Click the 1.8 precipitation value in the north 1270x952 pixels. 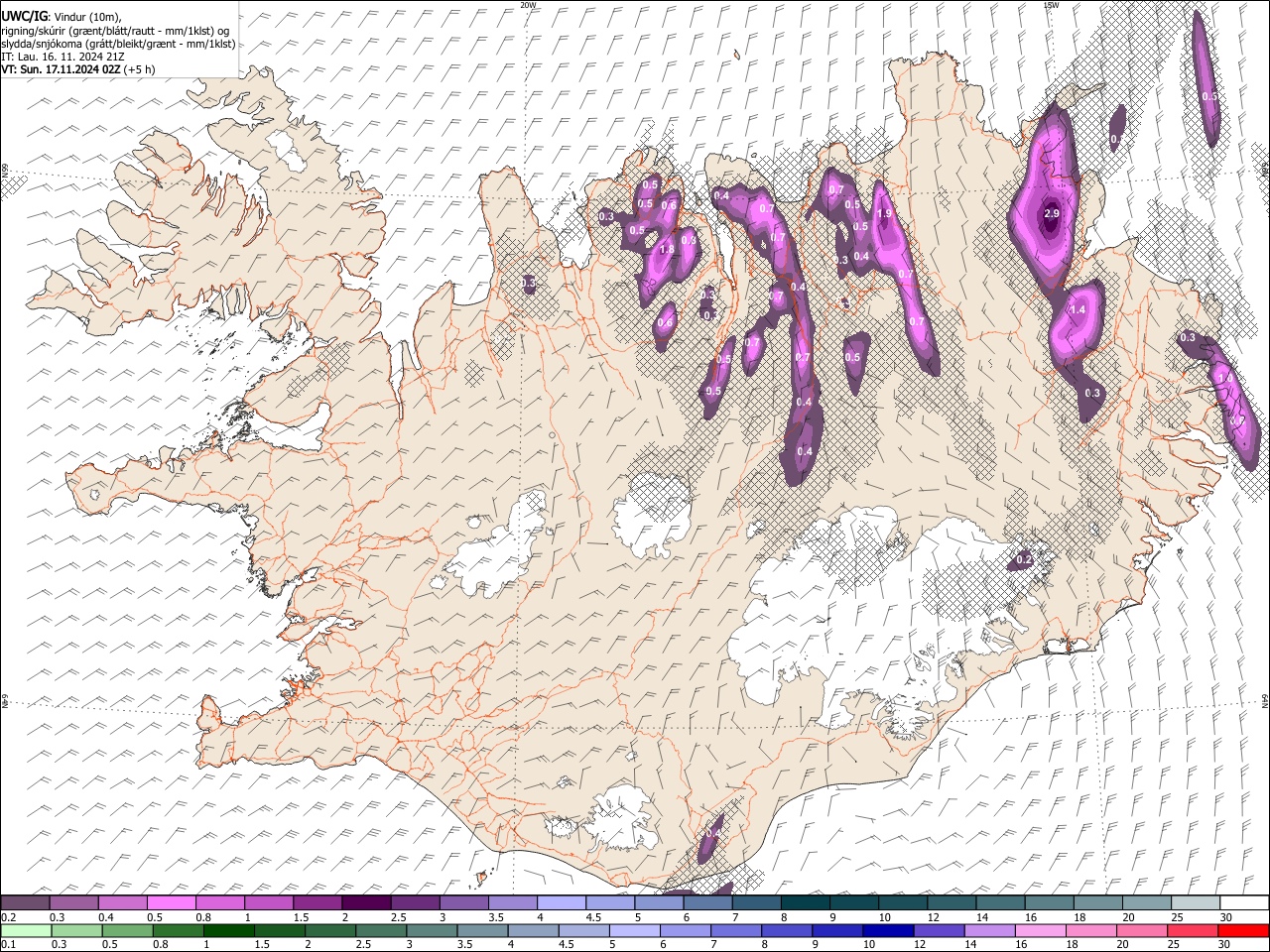(x=667, y=249)
